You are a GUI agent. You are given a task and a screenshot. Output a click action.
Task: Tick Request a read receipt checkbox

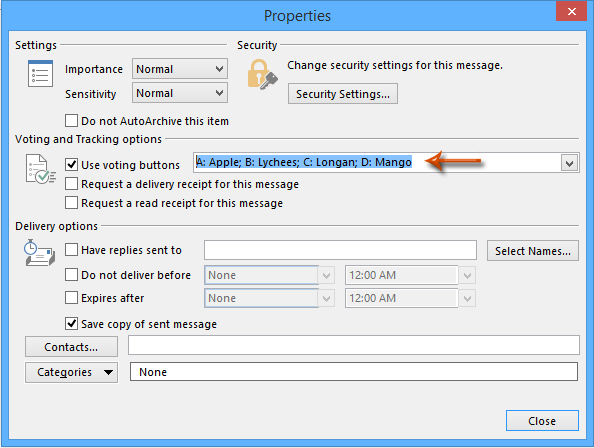coord(71,203)
